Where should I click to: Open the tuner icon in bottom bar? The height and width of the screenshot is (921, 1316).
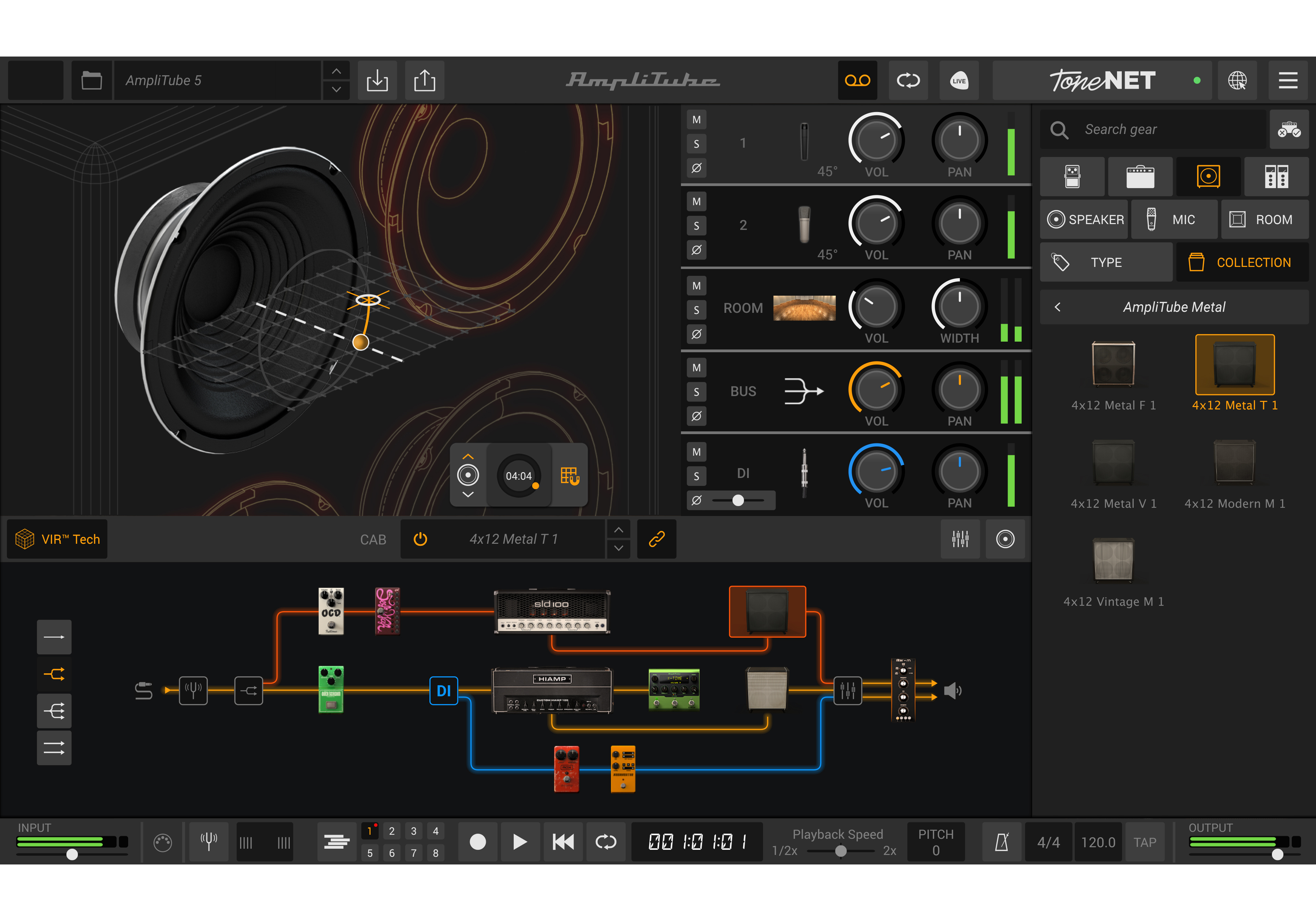click(x=209, y=842)
